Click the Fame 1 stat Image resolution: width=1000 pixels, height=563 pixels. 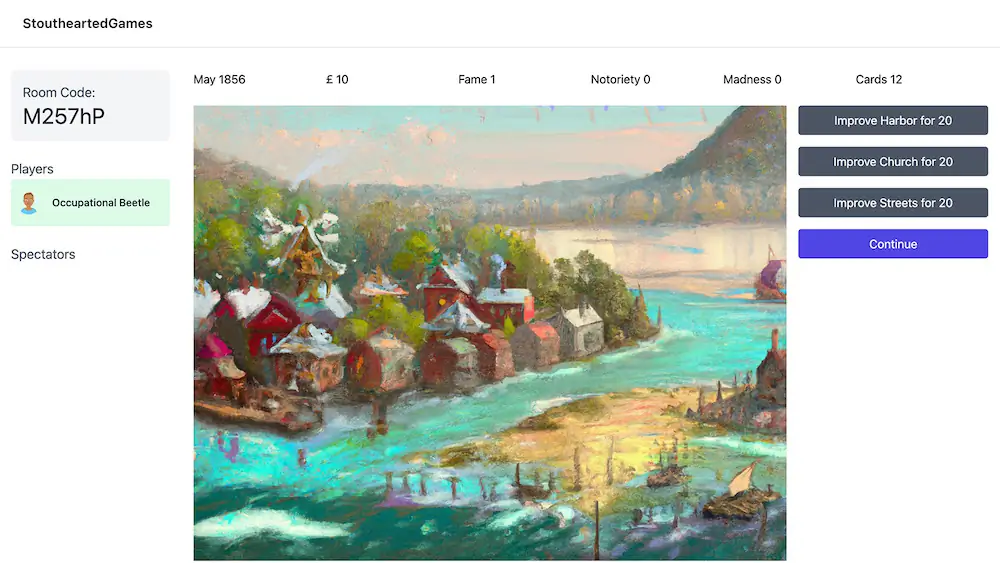coord(476,80)
